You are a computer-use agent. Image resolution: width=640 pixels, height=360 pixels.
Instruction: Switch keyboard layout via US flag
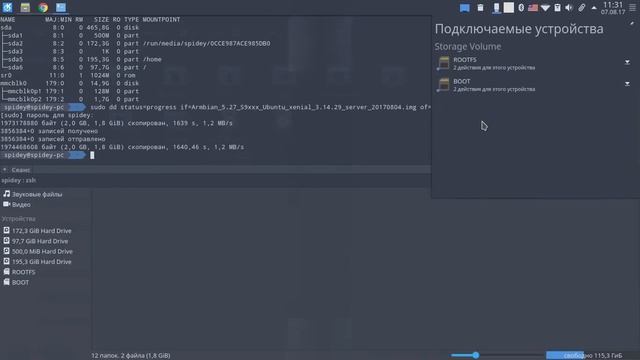coord(533,7)
